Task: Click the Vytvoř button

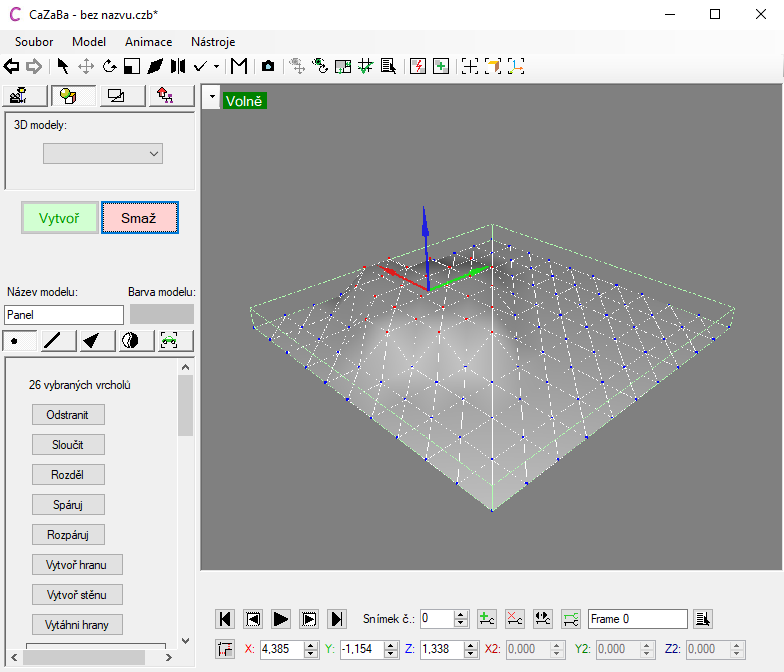Action: tap(60, 218)
